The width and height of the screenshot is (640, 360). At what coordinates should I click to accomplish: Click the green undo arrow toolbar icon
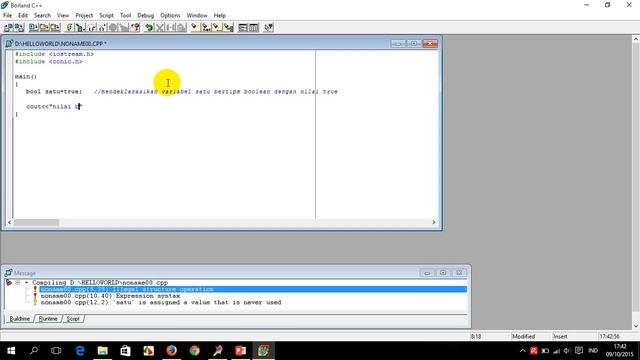tap(149, 27)
